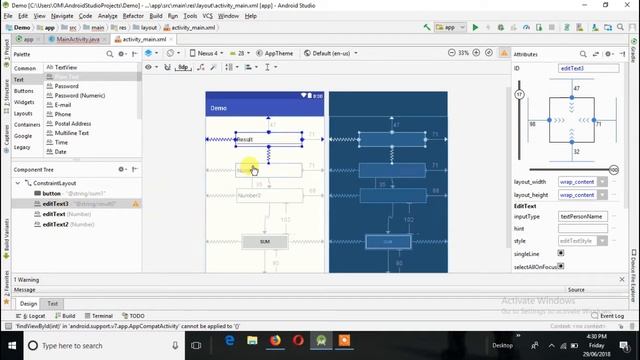Open the Guidelines tool dropdown
Image resolution: width=640 pixels, height=360 pixels.
click(270, 67)
